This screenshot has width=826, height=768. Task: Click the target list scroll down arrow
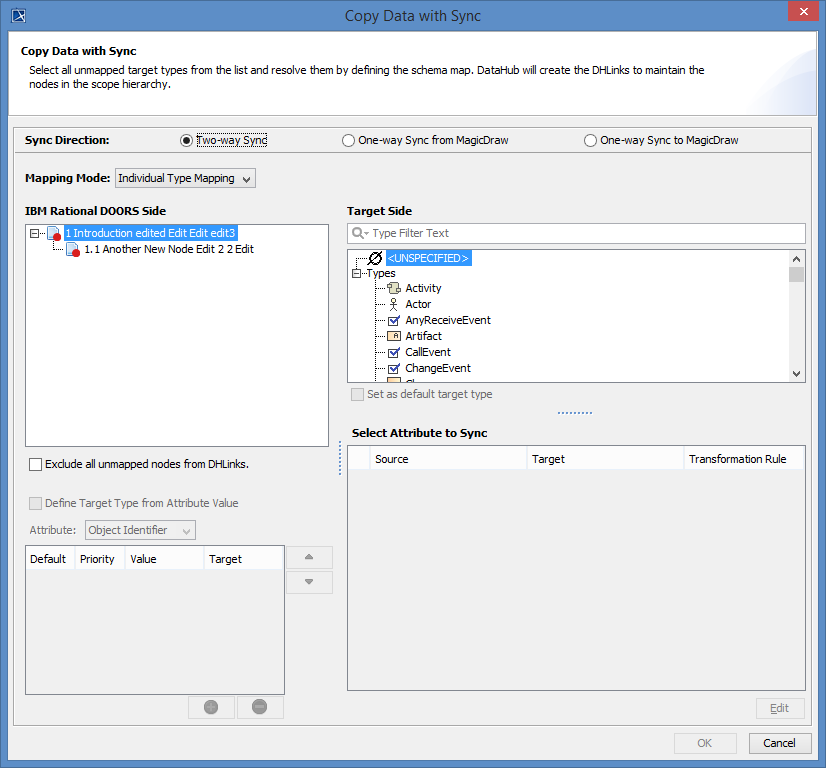[796, 373]
